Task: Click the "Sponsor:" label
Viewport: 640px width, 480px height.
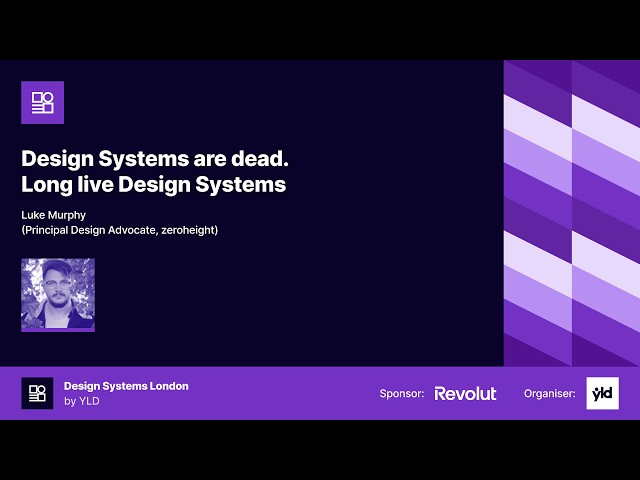Action: [x=402, y=393]
